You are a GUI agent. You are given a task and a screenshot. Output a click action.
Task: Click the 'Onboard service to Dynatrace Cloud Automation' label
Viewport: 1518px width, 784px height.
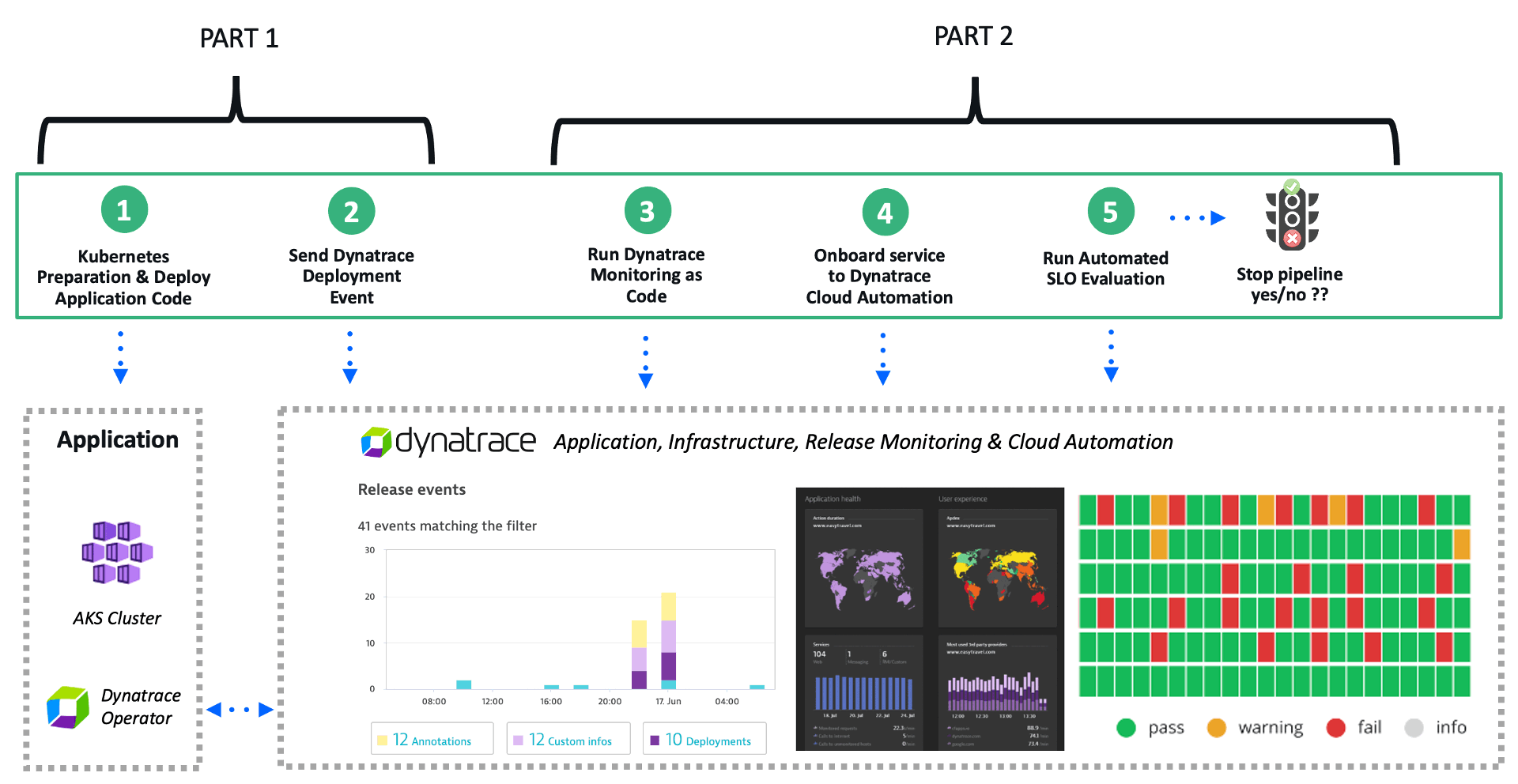pos(880,277)
